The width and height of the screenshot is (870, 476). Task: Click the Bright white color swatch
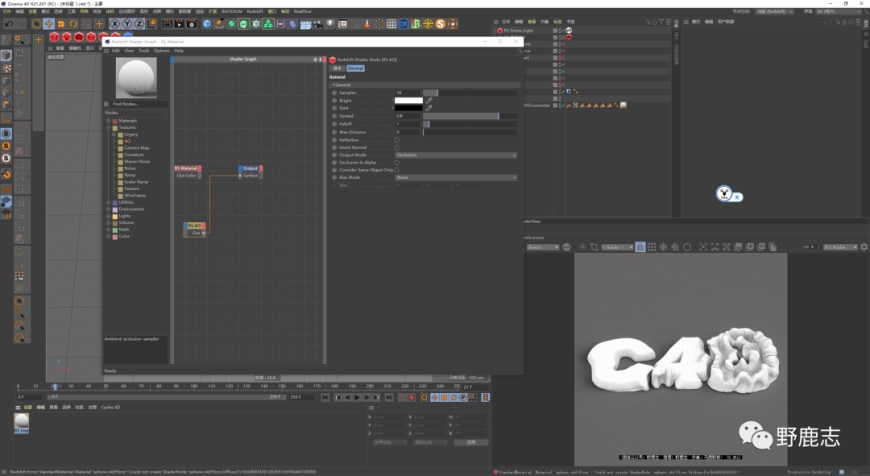pos(409,101)
